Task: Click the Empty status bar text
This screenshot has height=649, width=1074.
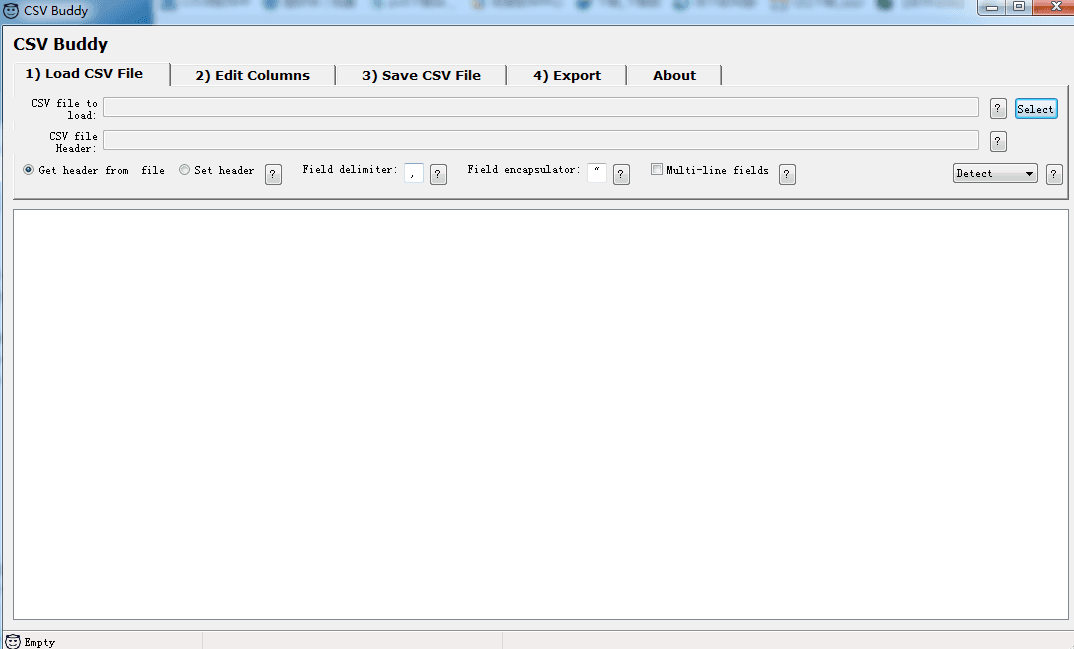Action: [40, 642]
